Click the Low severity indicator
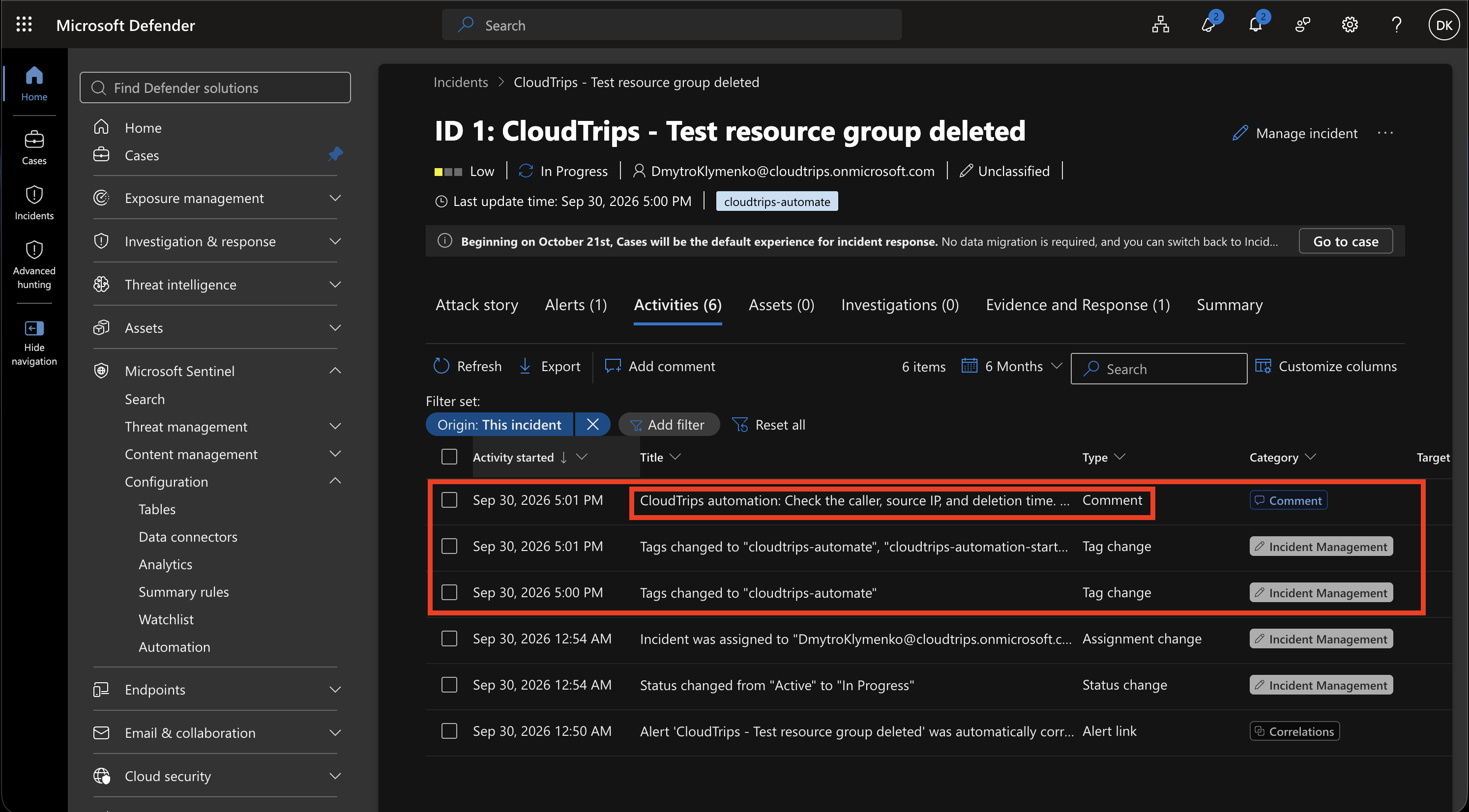This screenshot has width=1469, height=812. coord(464,171)
